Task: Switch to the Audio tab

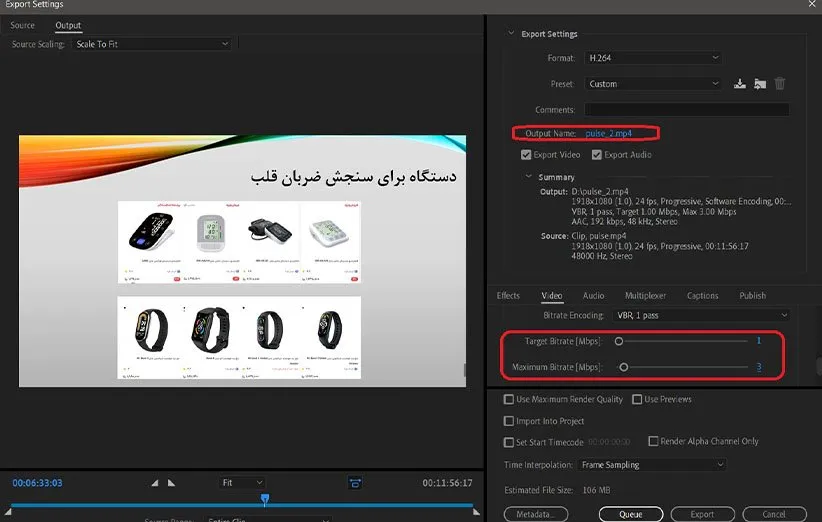Action: [x=593, y=296]
